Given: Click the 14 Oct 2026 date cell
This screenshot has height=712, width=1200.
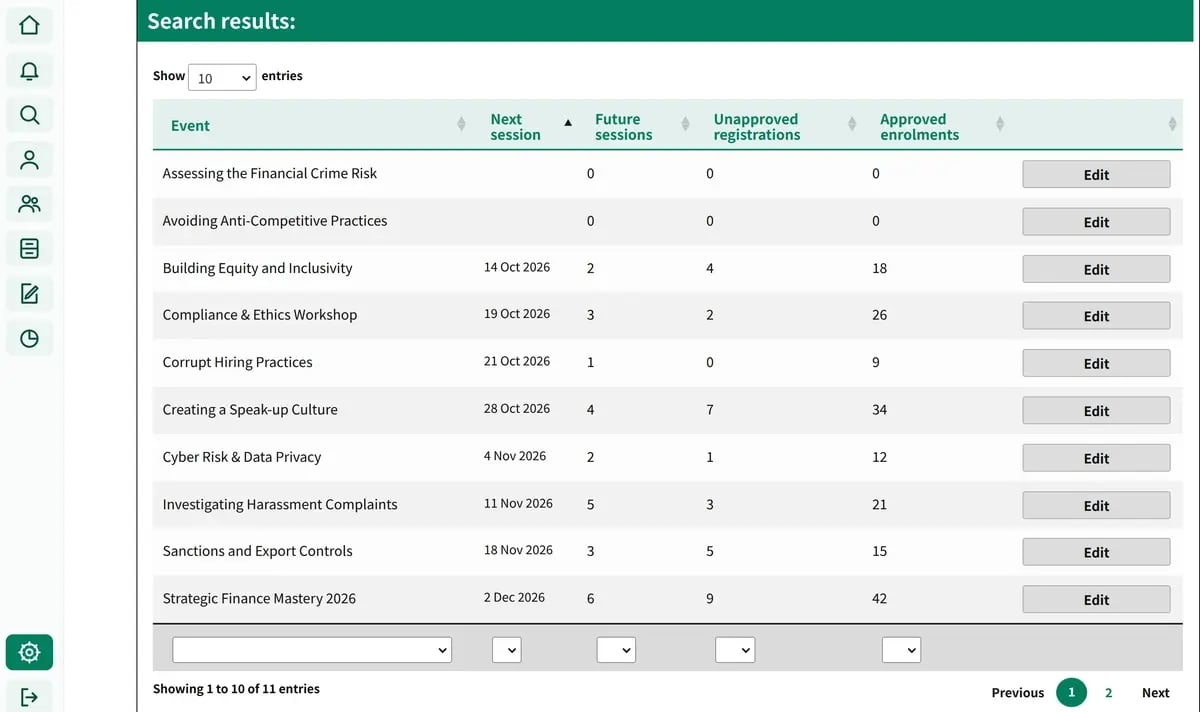Looking at the screenshot, I should [x=517, y=267].
